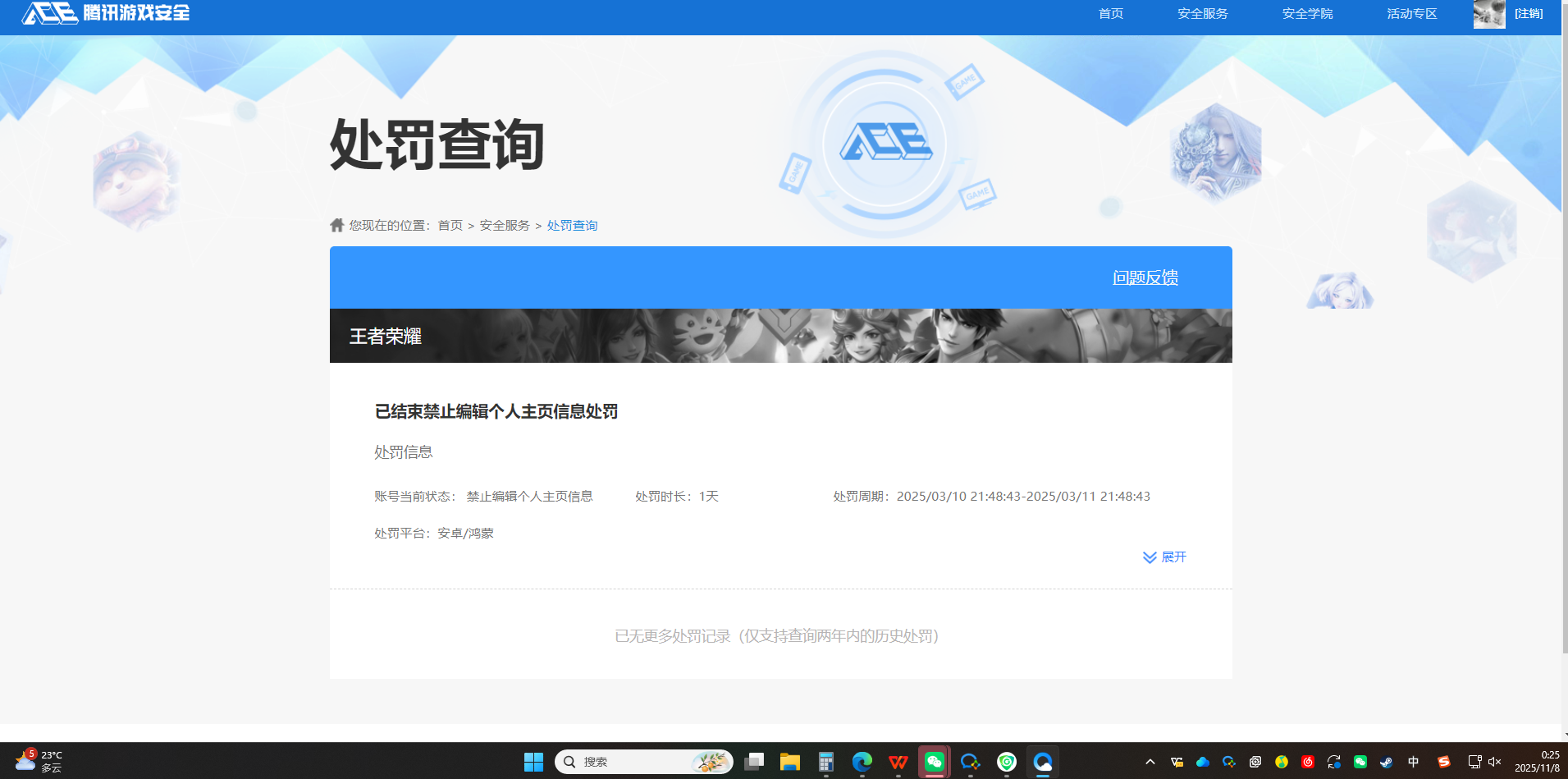Open OneDrive from the system tray

(x=1203, y=762)
